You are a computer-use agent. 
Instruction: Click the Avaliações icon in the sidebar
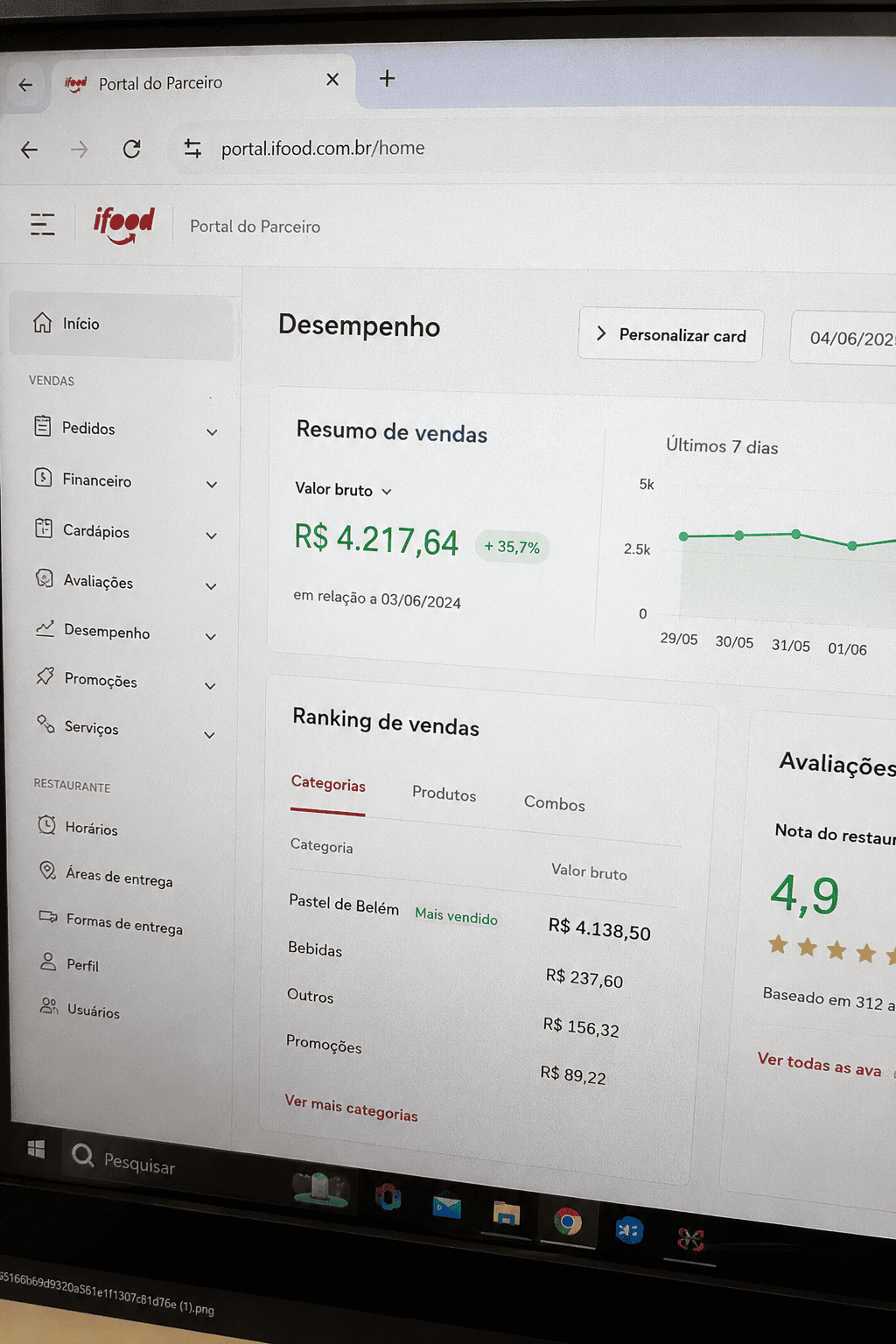(45, 578)
